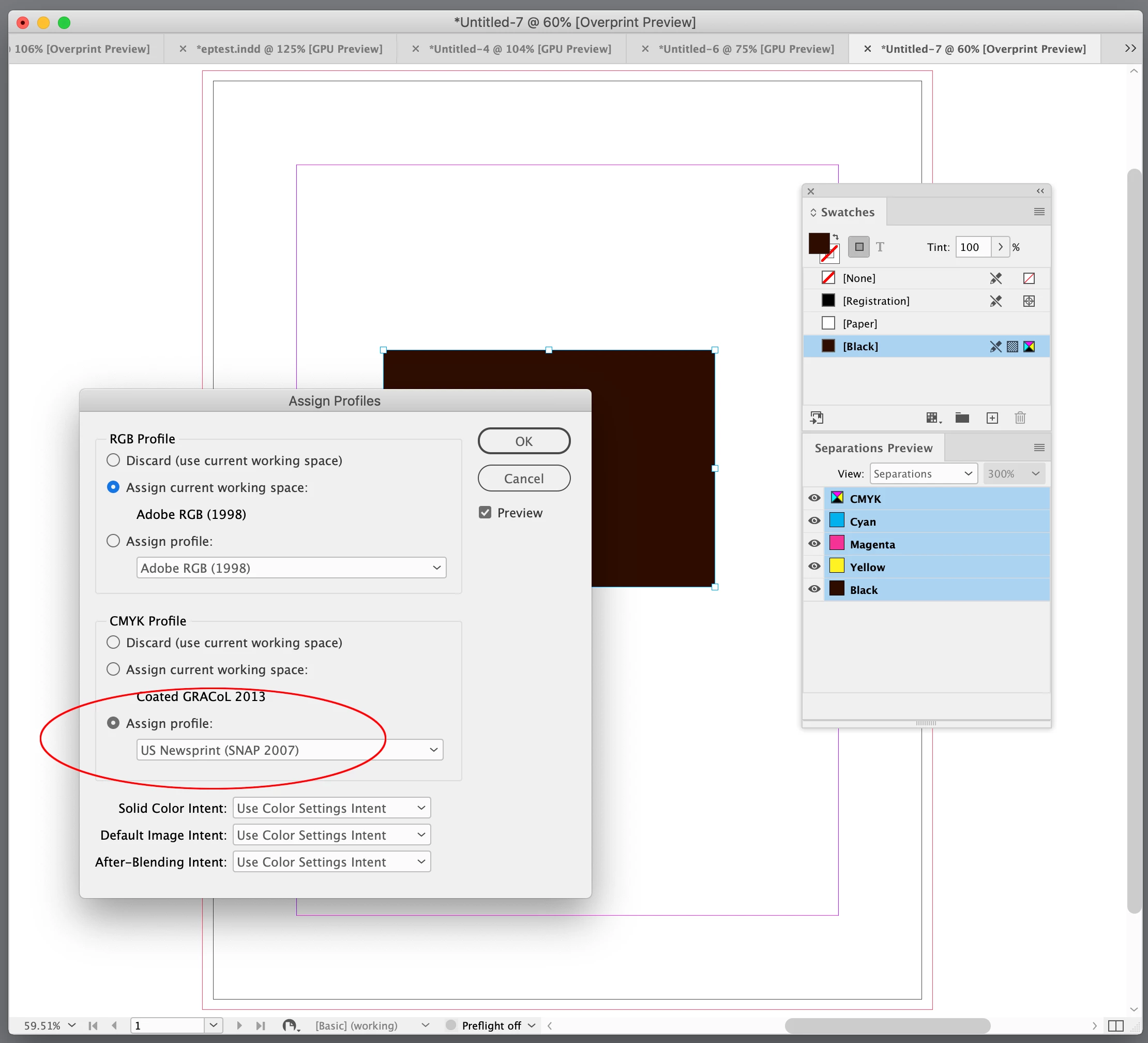Switch to the eptest.indd tab
The width and height of the screenshot is (1148, 1043).
click(289, 49)
